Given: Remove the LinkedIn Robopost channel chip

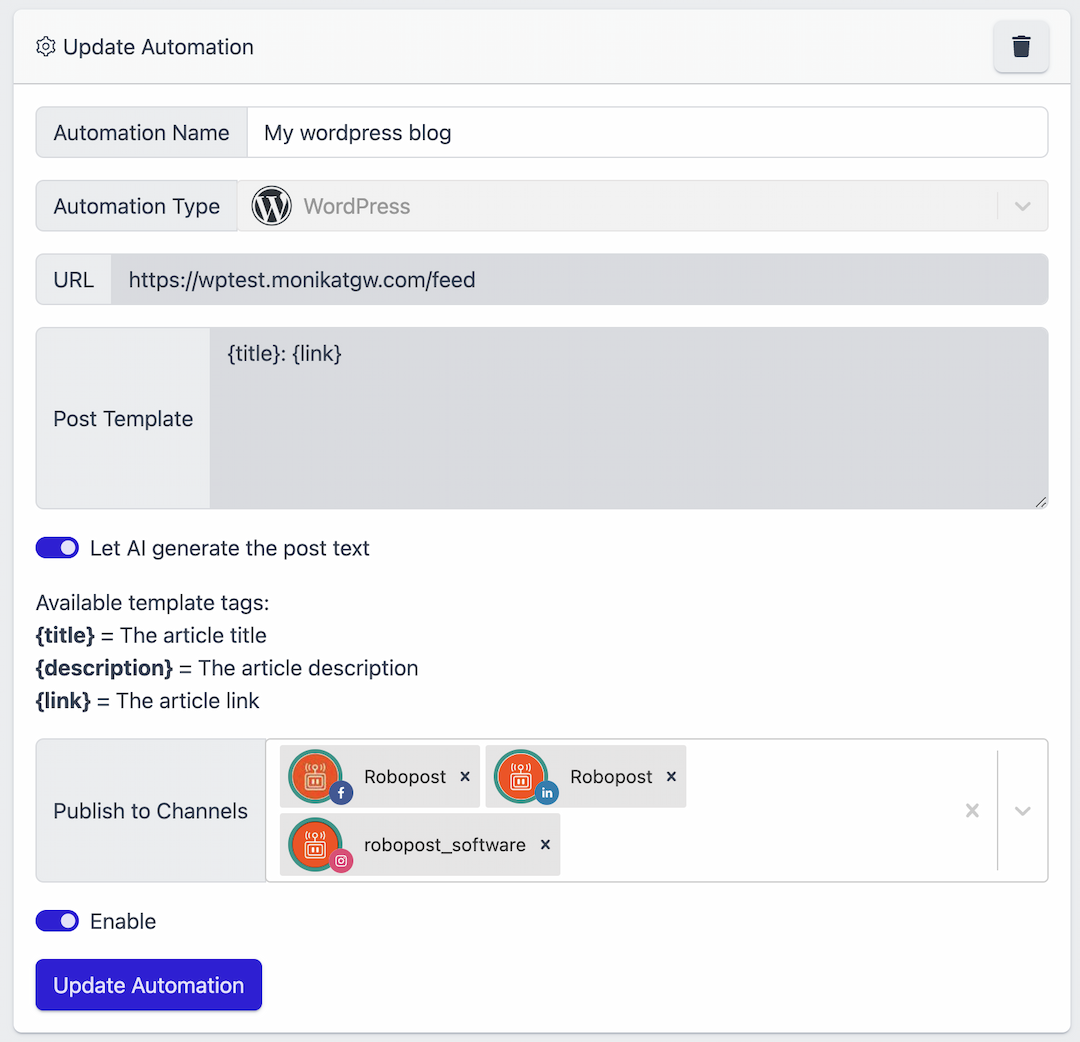Looking at the screenshot, I should click(671, 777).
